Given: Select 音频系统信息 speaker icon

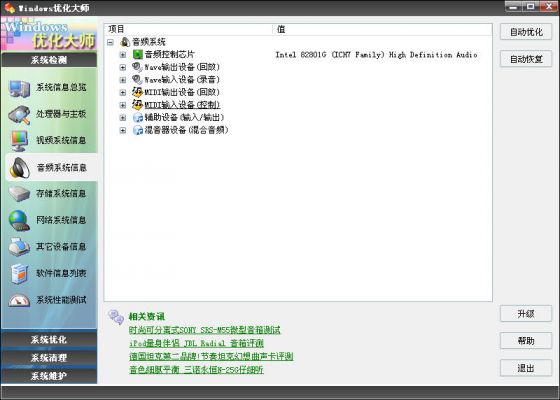Looking at the screenshot, I should (20, 168).
